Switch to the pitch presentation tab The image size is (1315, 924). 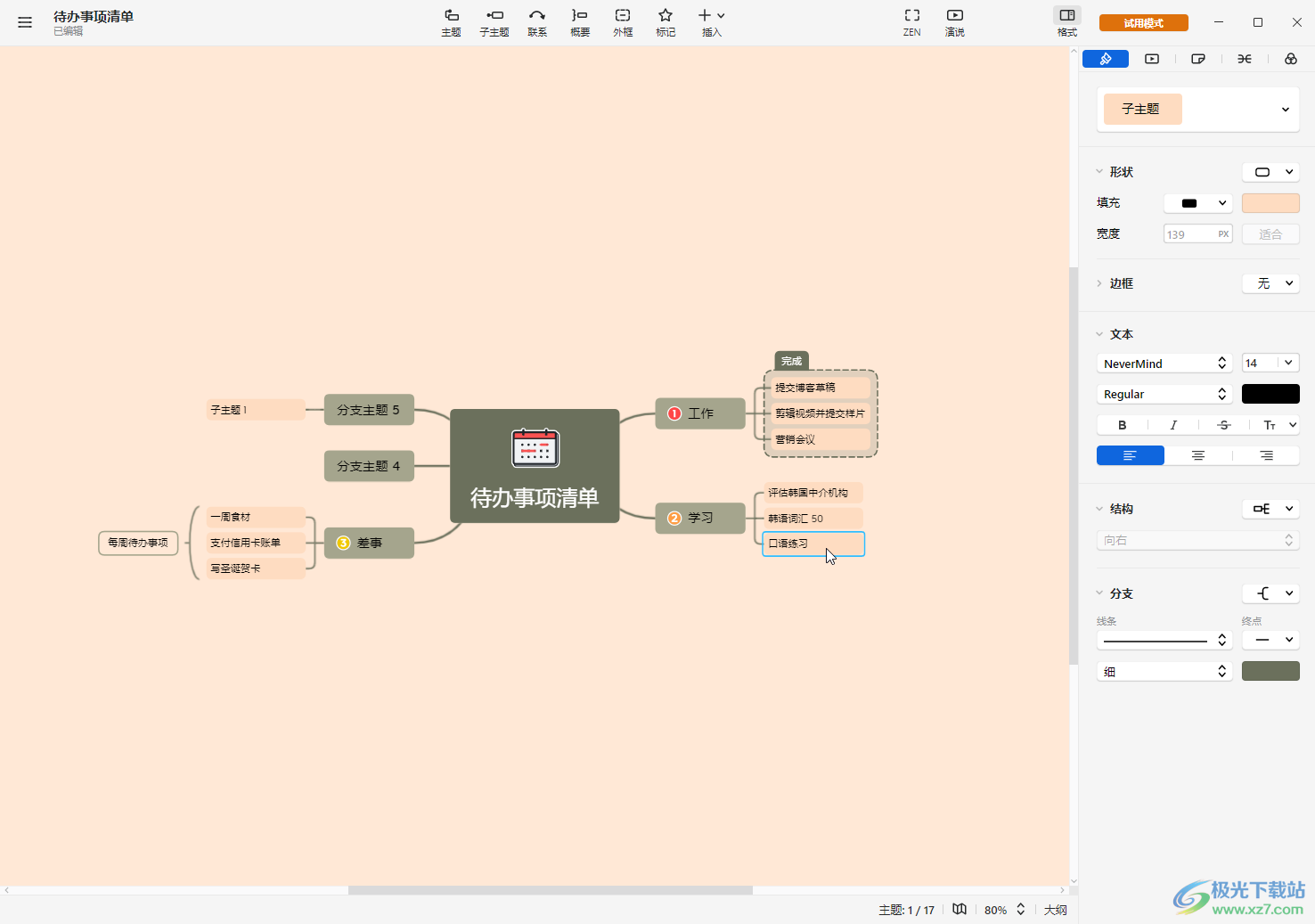(x=1152, y=59)
